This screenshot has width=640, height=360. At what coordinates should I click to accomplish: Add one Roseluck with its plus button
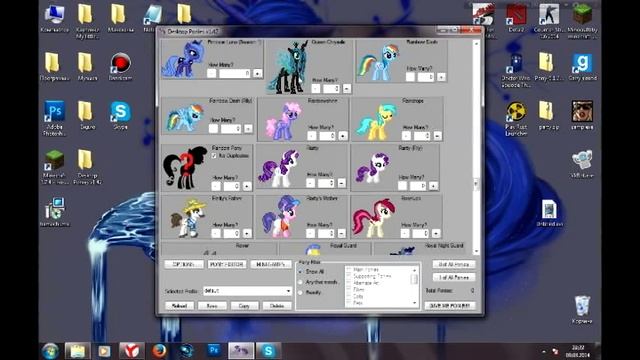point(436,233)
